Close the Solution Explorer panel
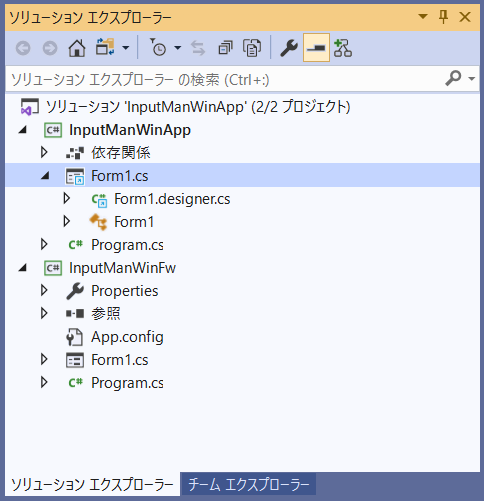This screenshot has width=484, height=501. tap(465, 17)
